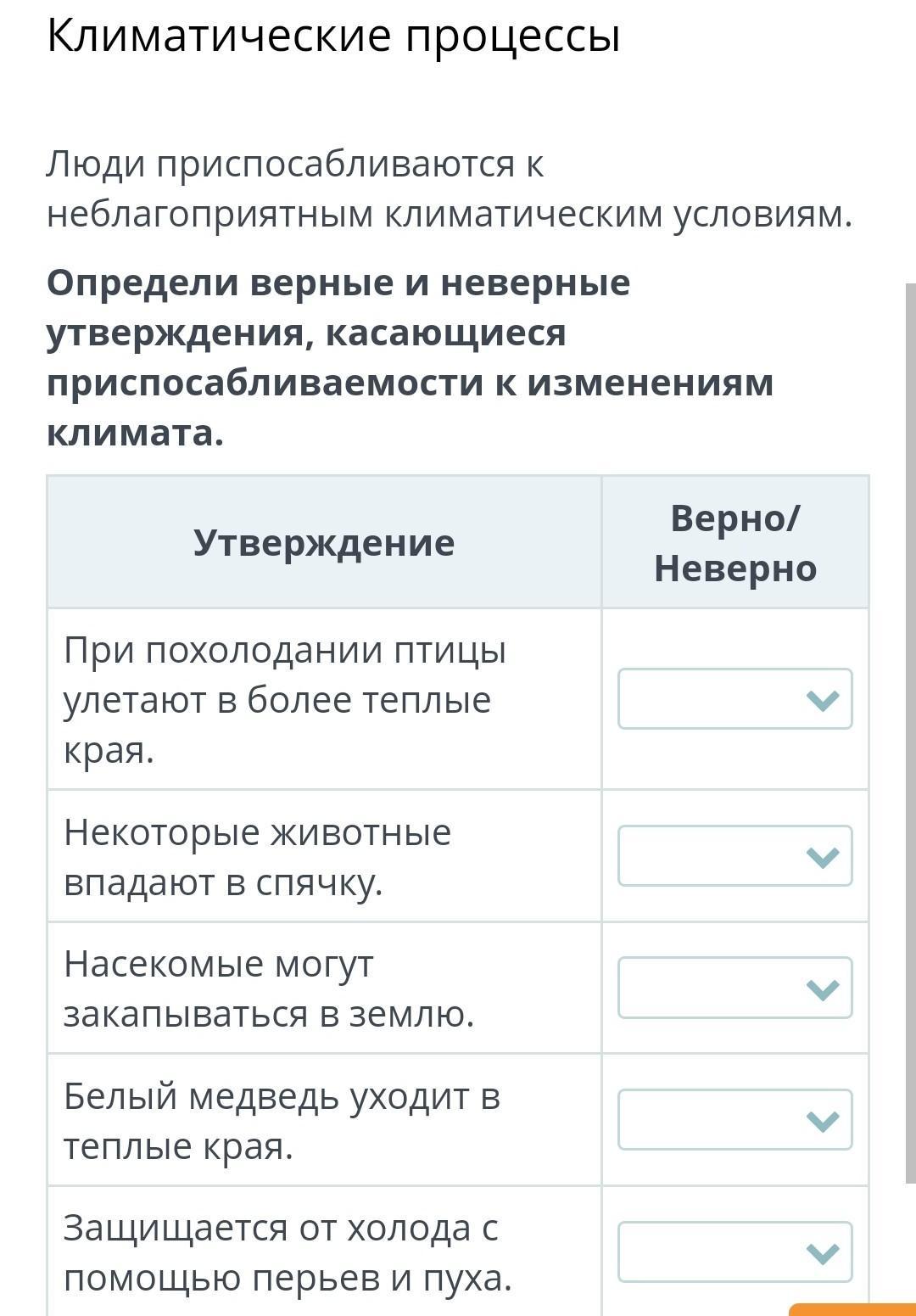Click statement text 'Белый медведь уходит в теплые края'

(282, 1121)
